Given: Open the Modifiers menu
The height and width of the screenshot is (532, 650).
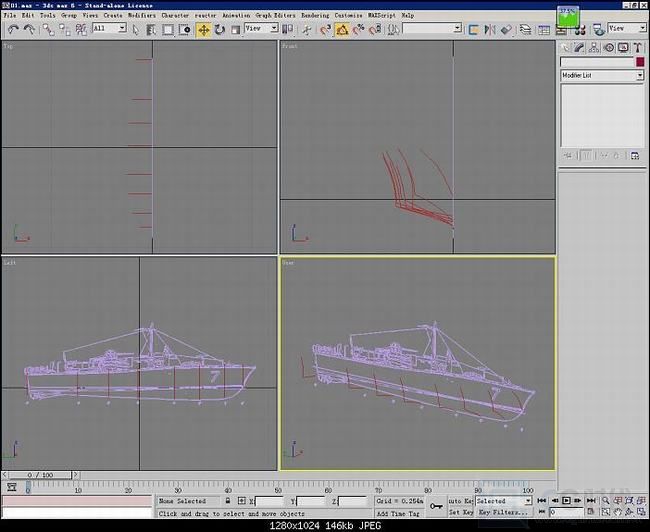Looking at the screenshot, I should (142, 15).
